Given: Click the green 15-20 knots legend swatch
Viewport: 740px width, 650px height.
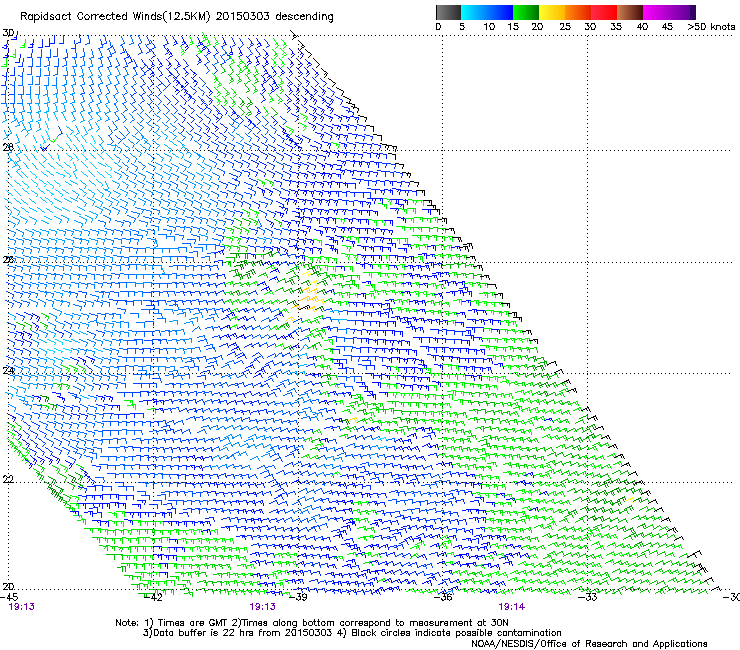Looking at the screenshot, I should click(526, 12).
